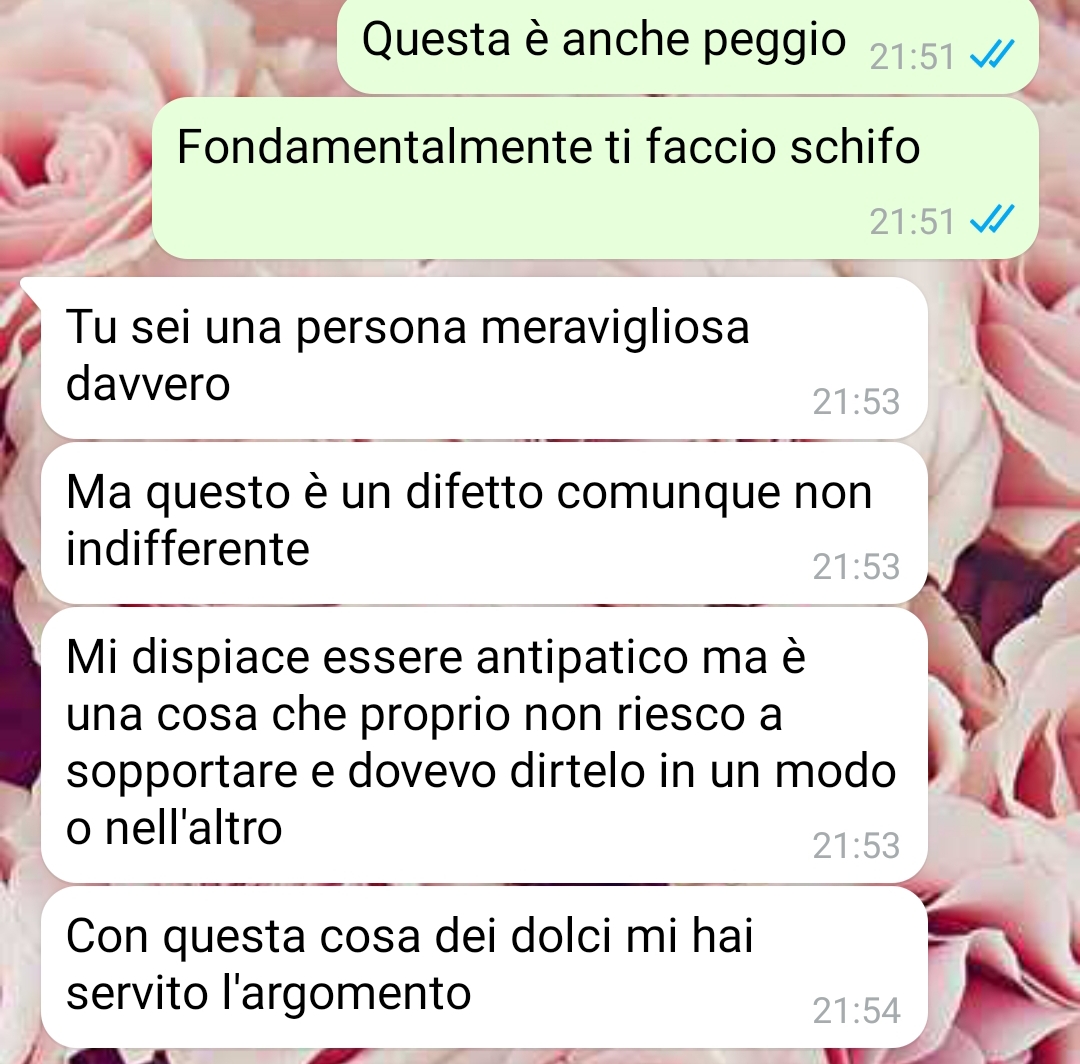Tap the 21:54 timestamp beside "servito l'argomento"

pos(856,1011)
